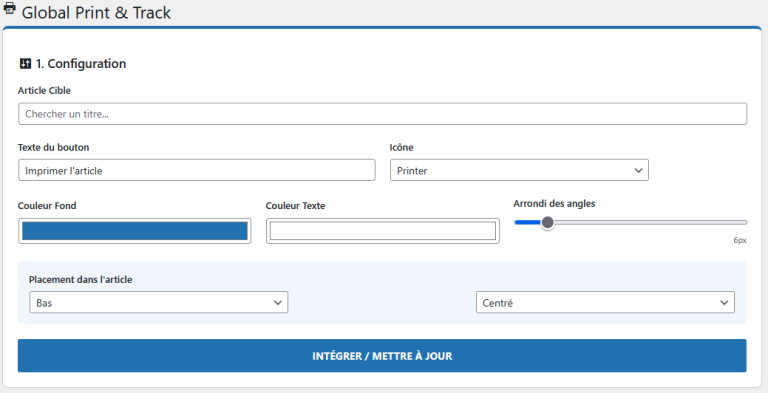
Task: Open the Couleur Fond blue color picker
Action: 135,231
